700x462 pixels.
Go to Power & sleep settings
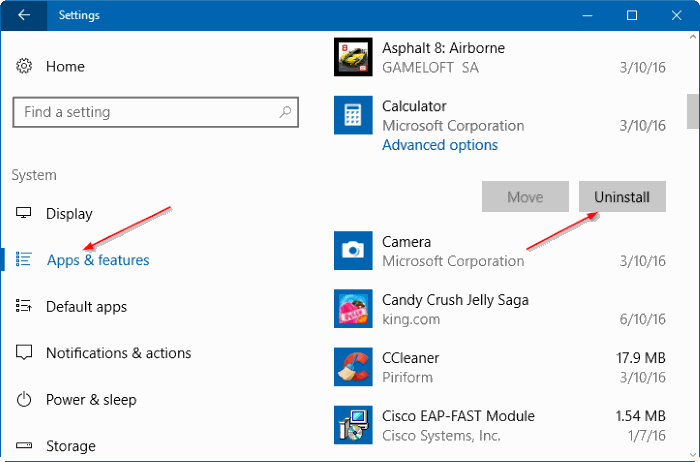click(x=91, y=400)
